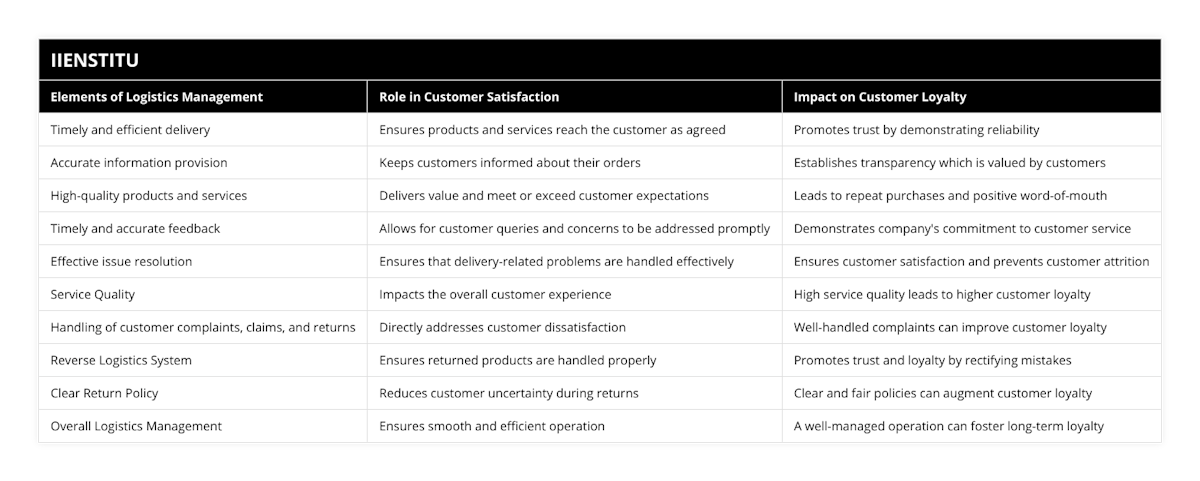Image resolution: width=1200 pixels, height=481 pixels.
Task: Select 'Promotes trust by demonstrating reliability' cell
Action: tap(917, 129)
